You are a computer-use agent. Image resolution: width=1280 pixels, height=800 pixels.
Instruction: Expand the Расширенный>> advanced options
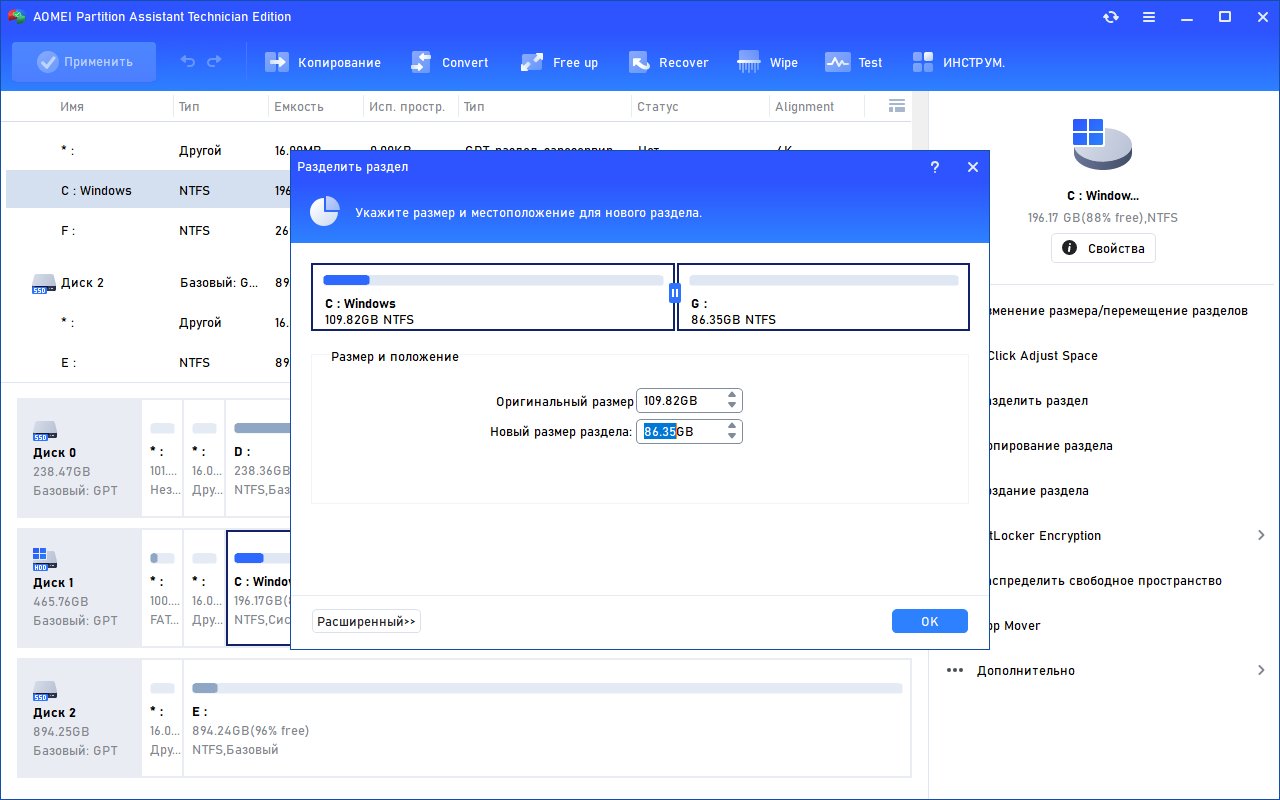[x=366, y=621]
